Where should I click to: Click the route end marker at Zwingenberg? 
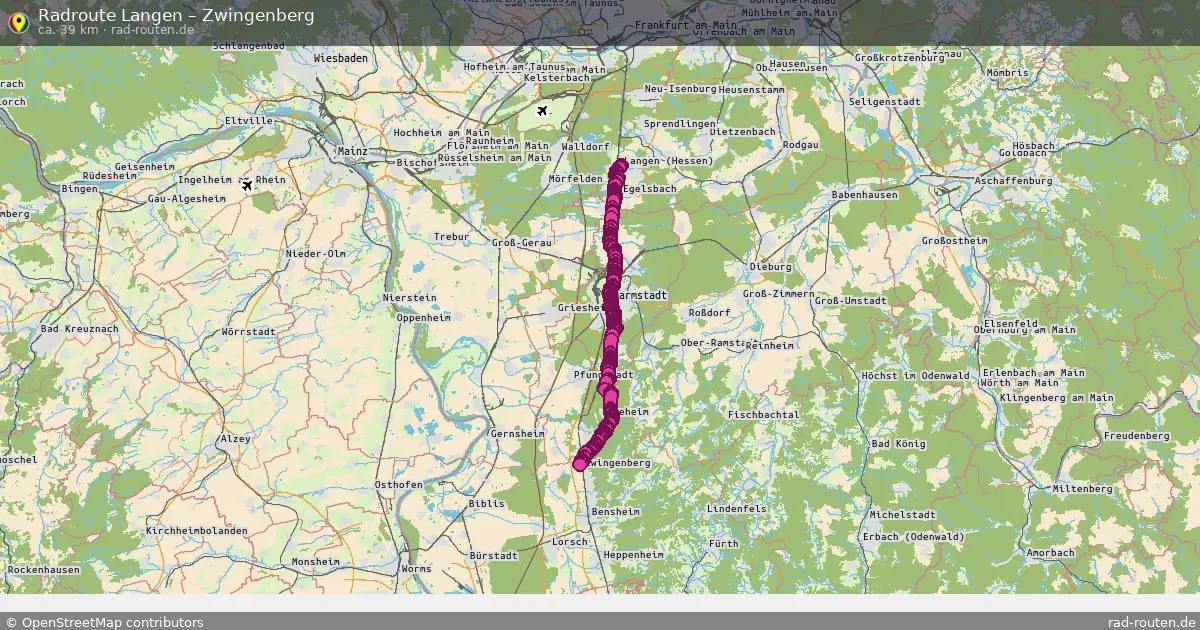coord(580,464)
